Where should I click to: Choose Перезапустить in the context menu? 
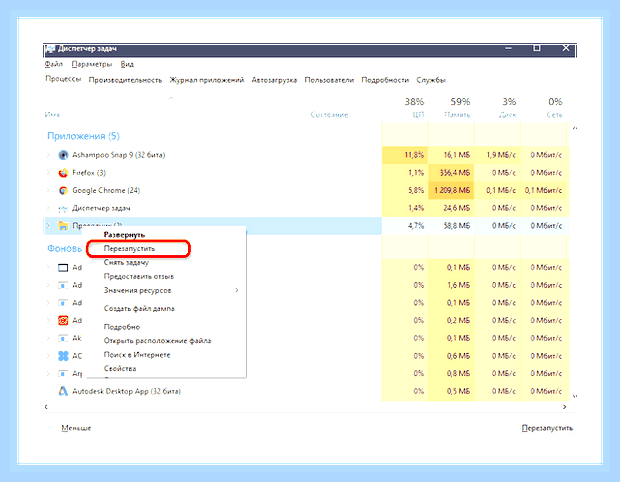click(x=129, y=249)
